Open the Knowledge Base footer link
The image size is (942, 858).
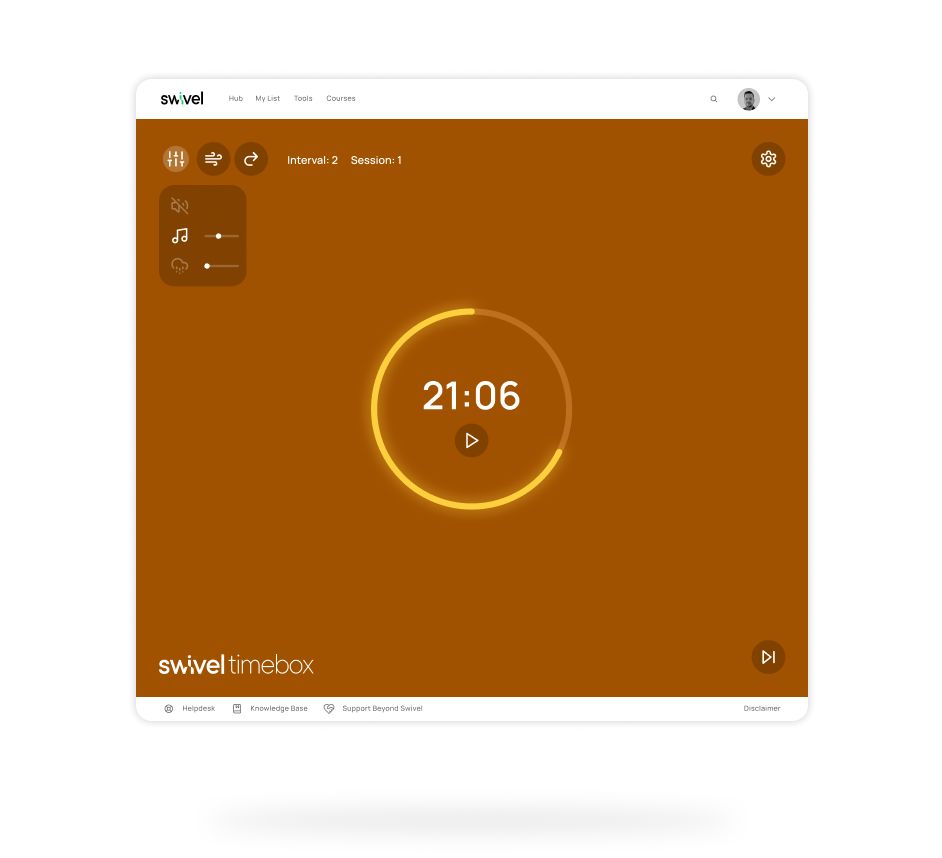pyautogui.click(x=278, y=708)
